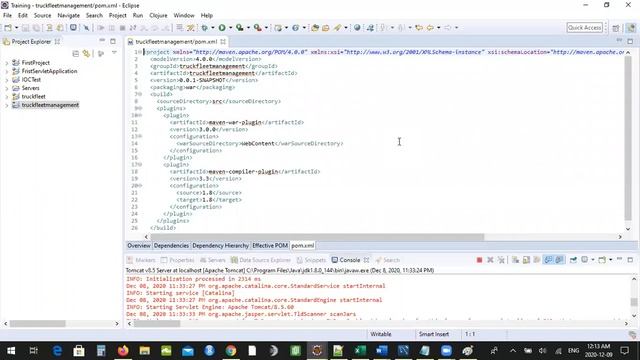Image resolution: width=640 pixels, height=360 pixels.
Task: Open the Navigate menu
Action: coord(69,16)
